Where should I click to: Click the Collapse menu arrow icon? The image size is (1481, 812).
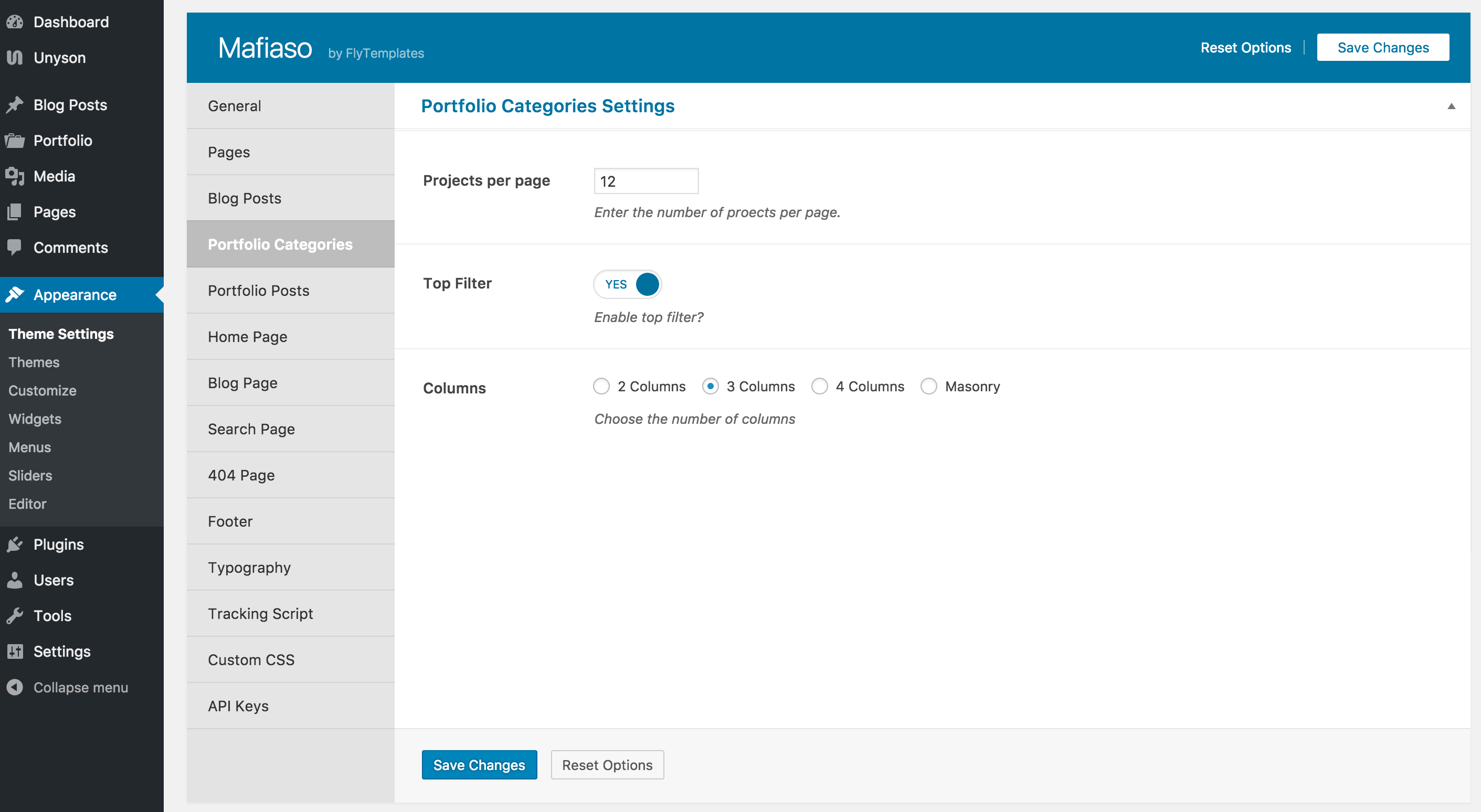click(15, 687)
